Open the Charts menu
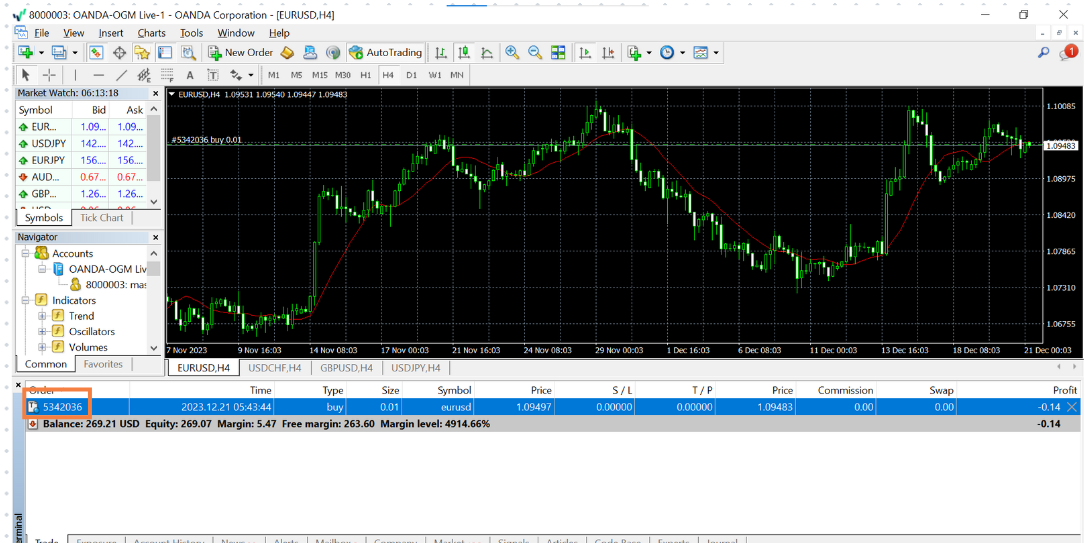 point(152,33)
